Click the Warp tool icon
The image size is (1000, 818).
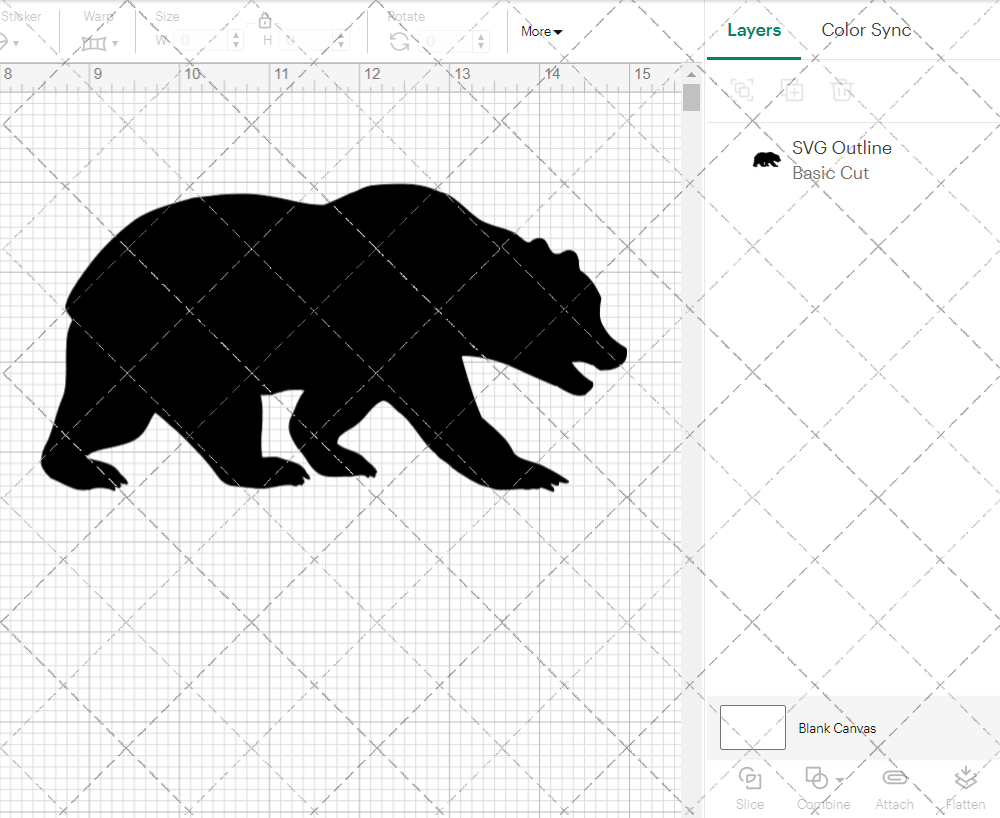pyautogui.click(x=93, y=43)
